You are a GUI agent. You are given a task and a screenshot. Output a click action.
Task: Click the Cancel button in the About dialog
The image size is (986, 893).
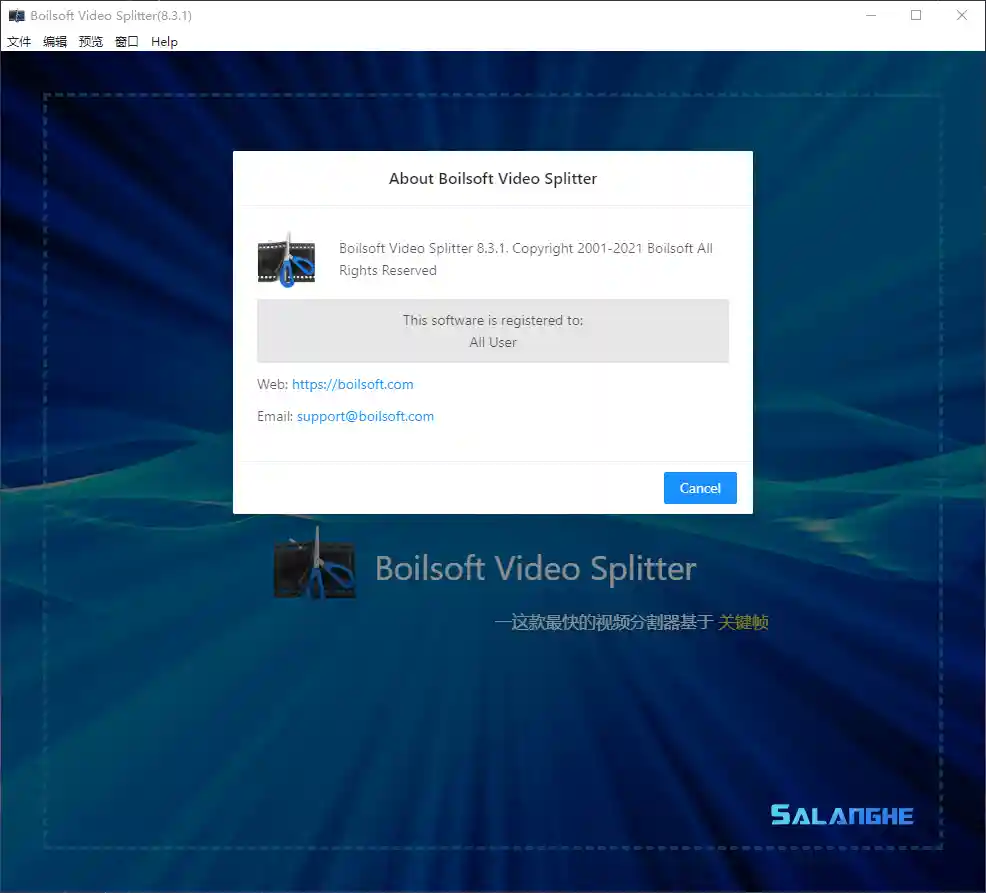coord(700,488)
